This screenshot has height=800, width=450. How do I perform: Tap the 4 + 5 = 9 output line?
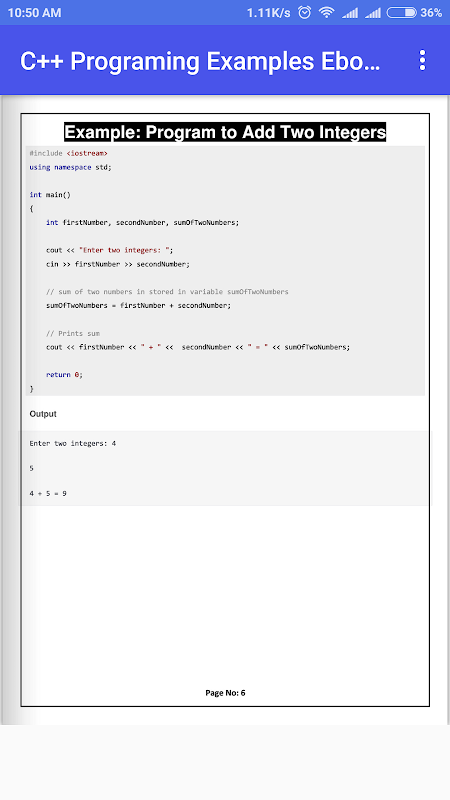tap(48, 494)
